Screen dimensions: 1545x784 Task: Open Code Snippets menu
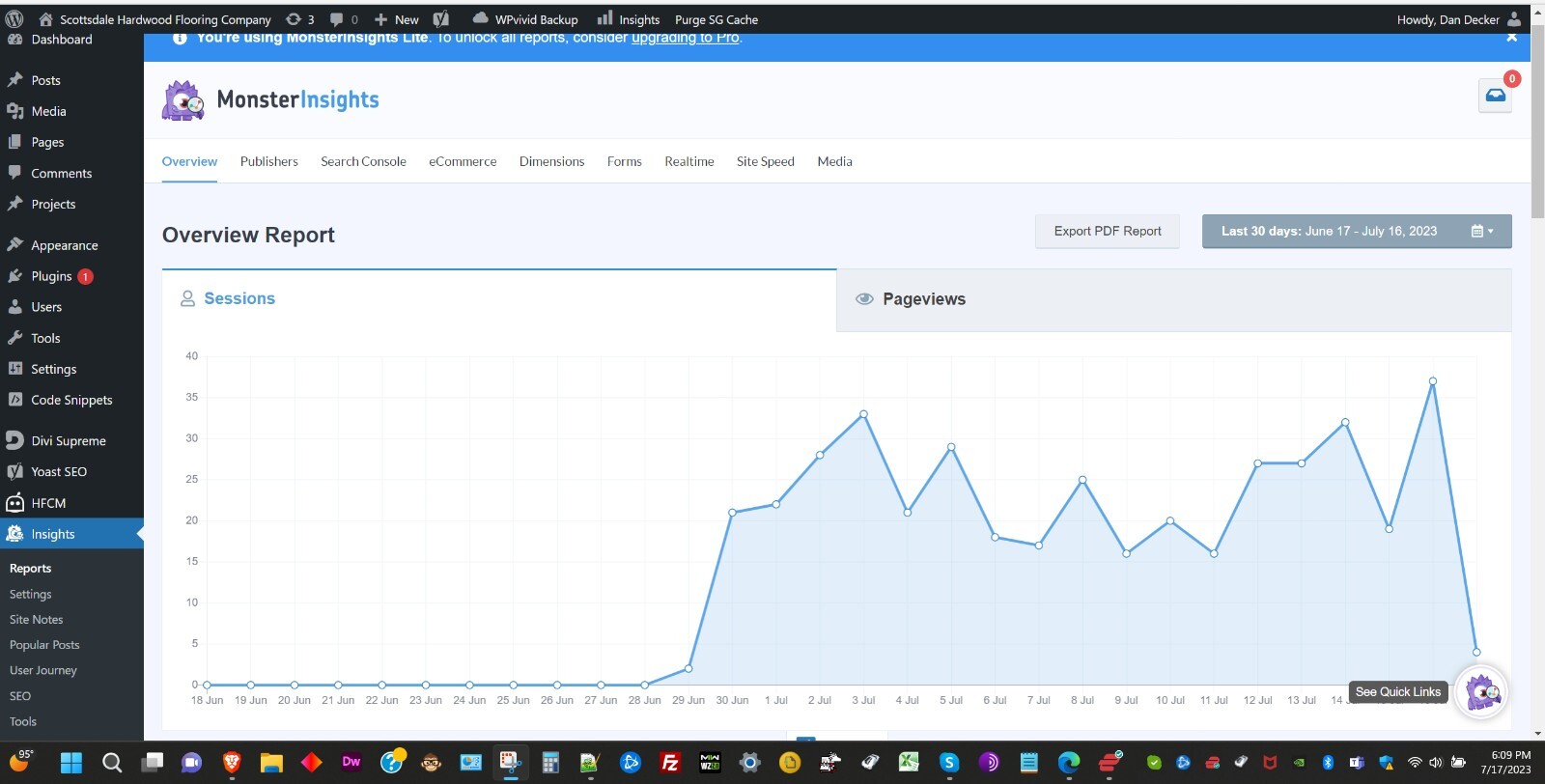[x=71, y=400]
